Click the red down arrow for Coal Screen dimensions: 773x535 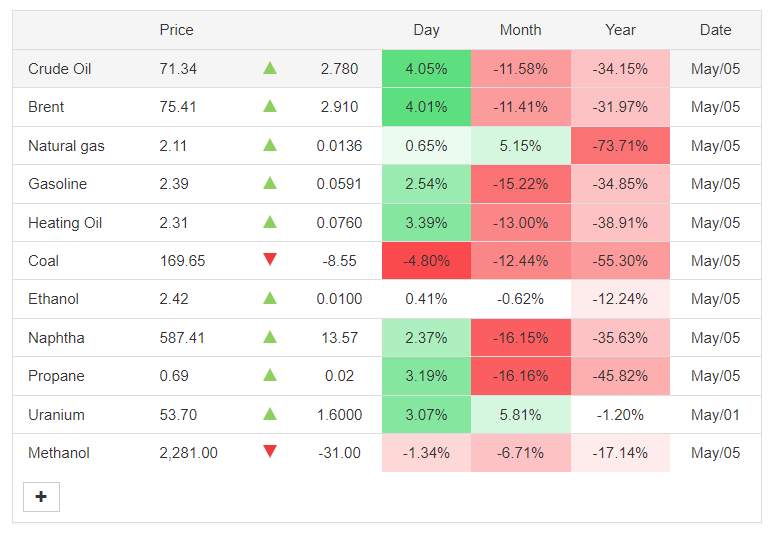coord(270,259)
